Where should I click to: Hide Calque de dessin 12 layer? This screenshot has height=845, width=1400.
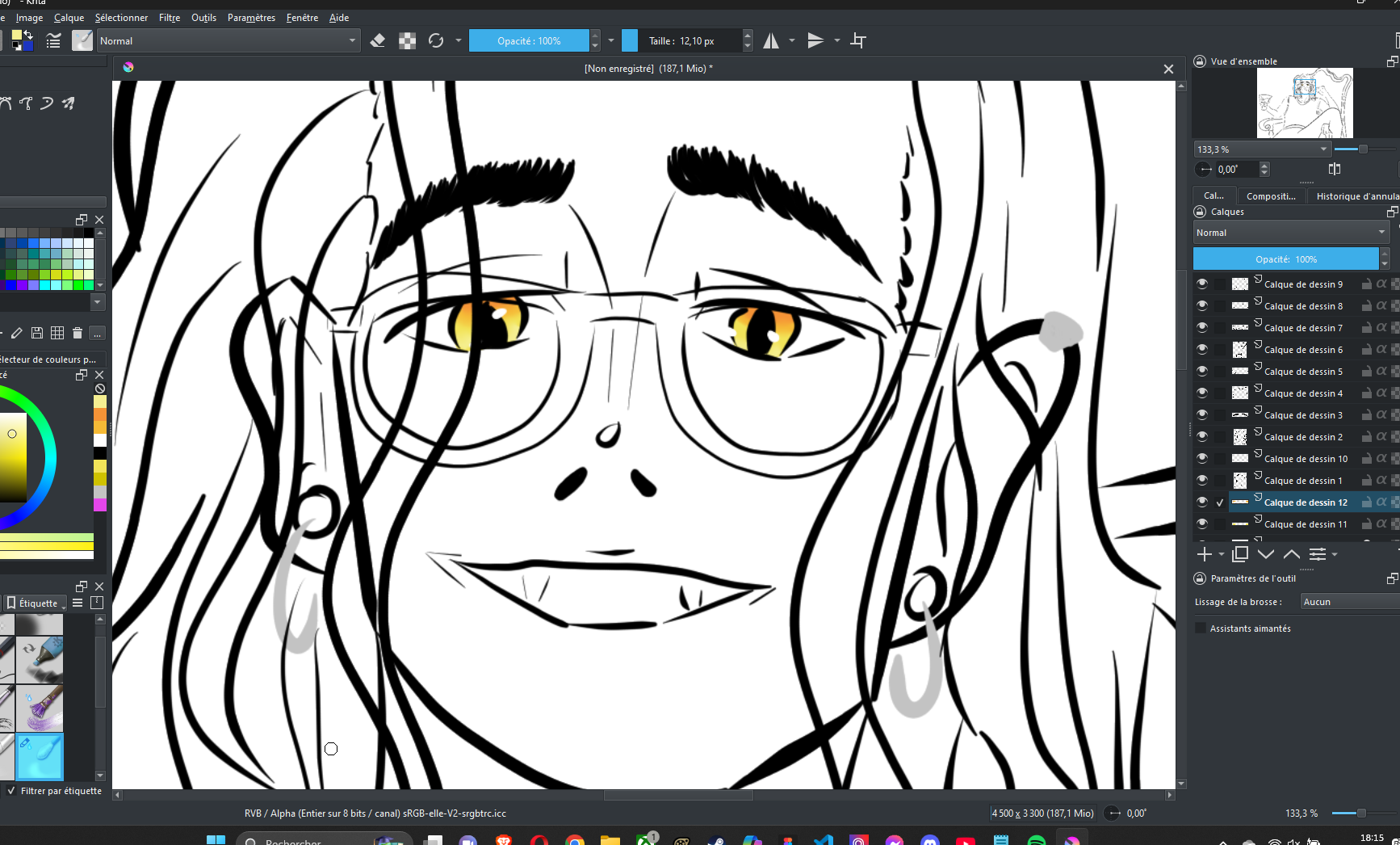coord(1202,502)
